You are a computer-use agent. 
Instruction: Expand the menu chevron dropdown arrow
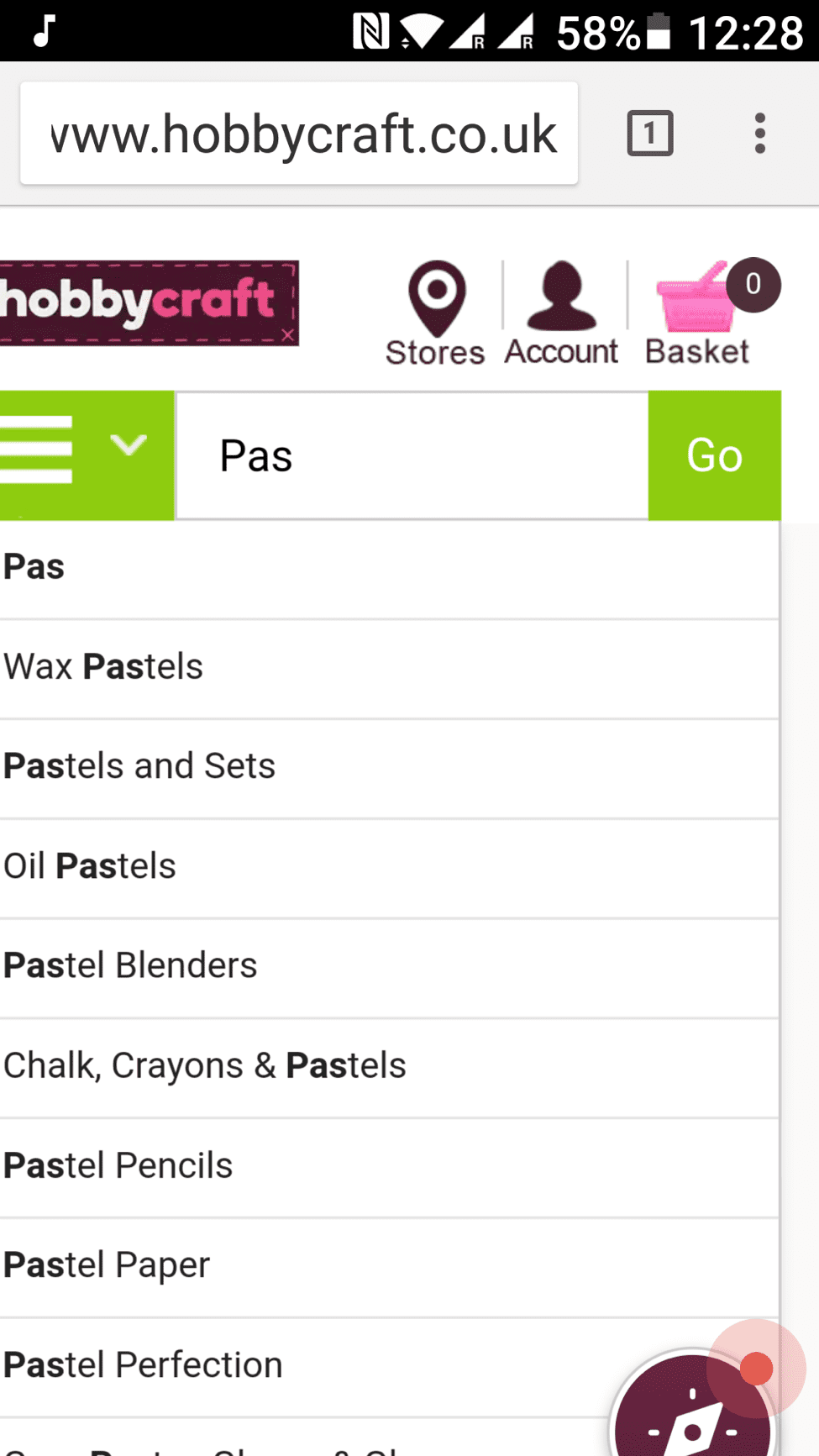coord(129,444)
